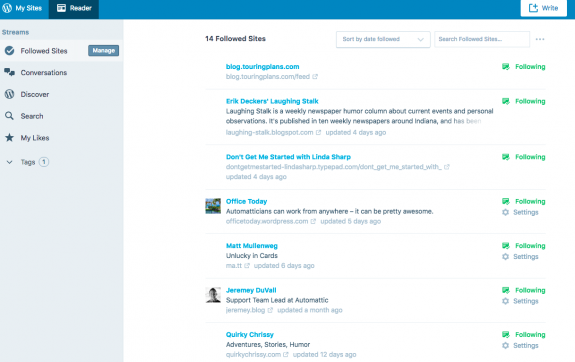Click 'Adventures, Stories, Humor' description text
The height and width of the screenshot is (362, 575).
coord(268,344)
